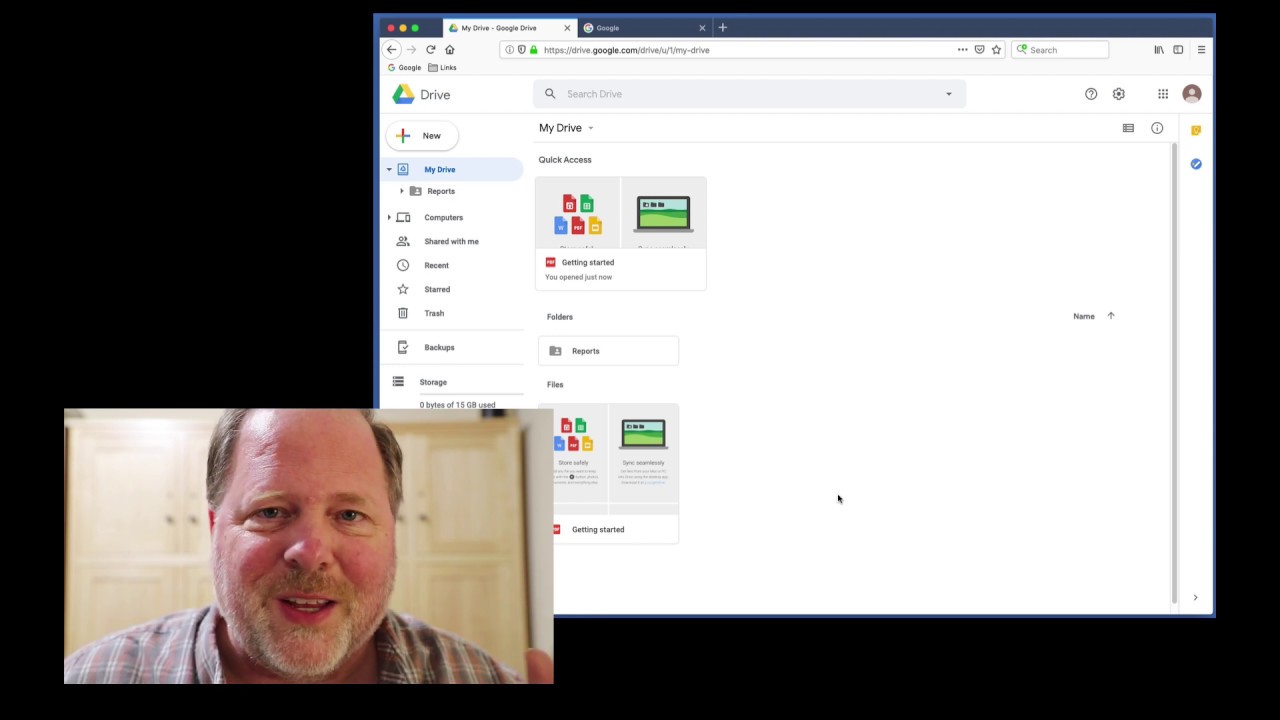Reverse sort direction arrow
The height and width of the screenshot is (720, 1280).
pyautogui.click(x=1110, y=316)
